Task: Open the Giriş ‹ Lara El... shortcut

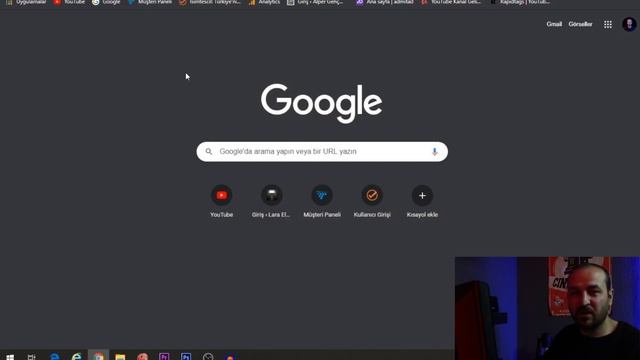Action: coord(271,201)
